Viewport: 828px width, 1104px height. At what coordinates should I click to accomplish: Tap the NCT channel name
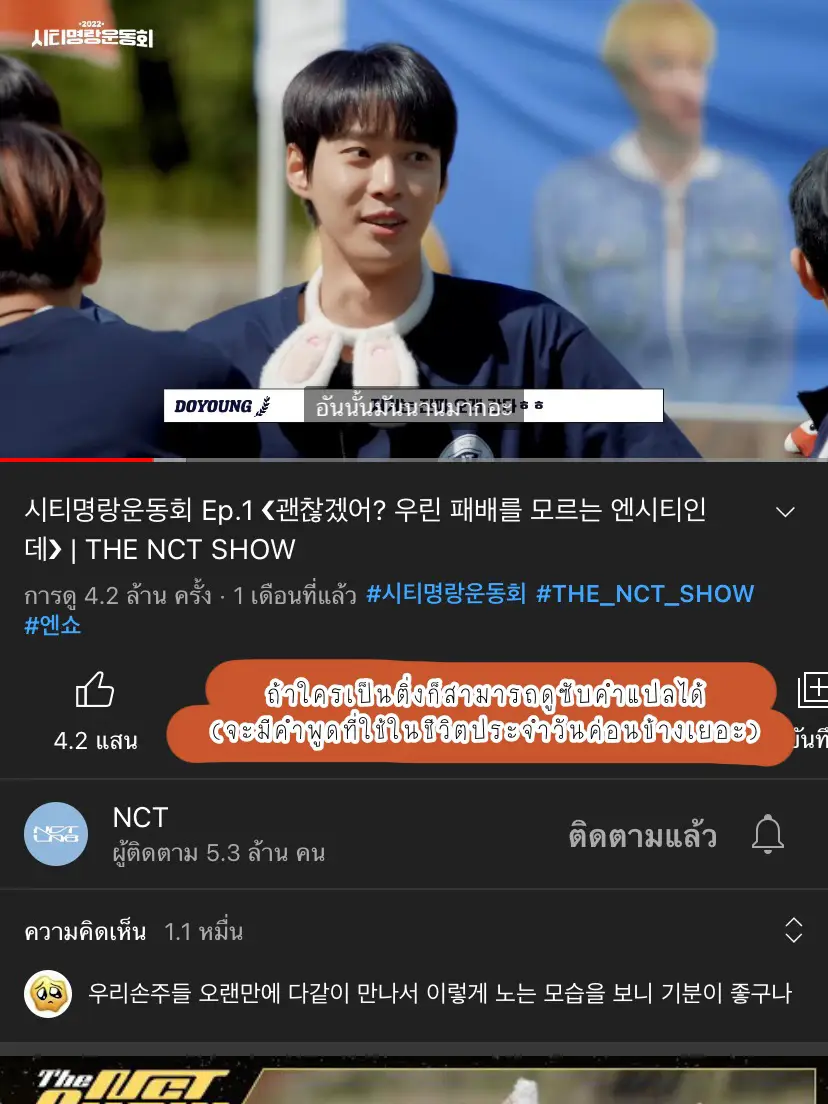coord(140,817)
